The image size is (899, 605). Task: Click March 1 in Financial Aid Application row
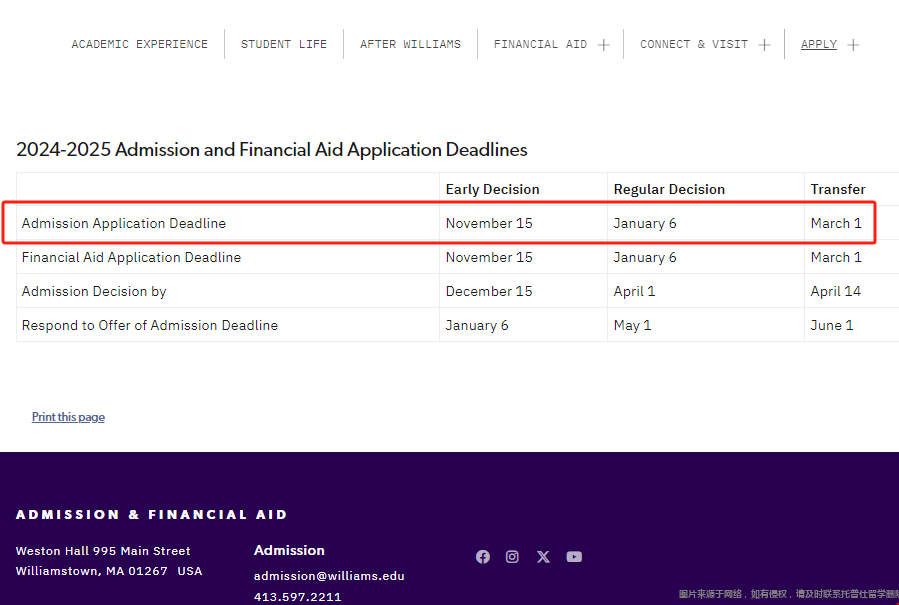pos(836,257)
